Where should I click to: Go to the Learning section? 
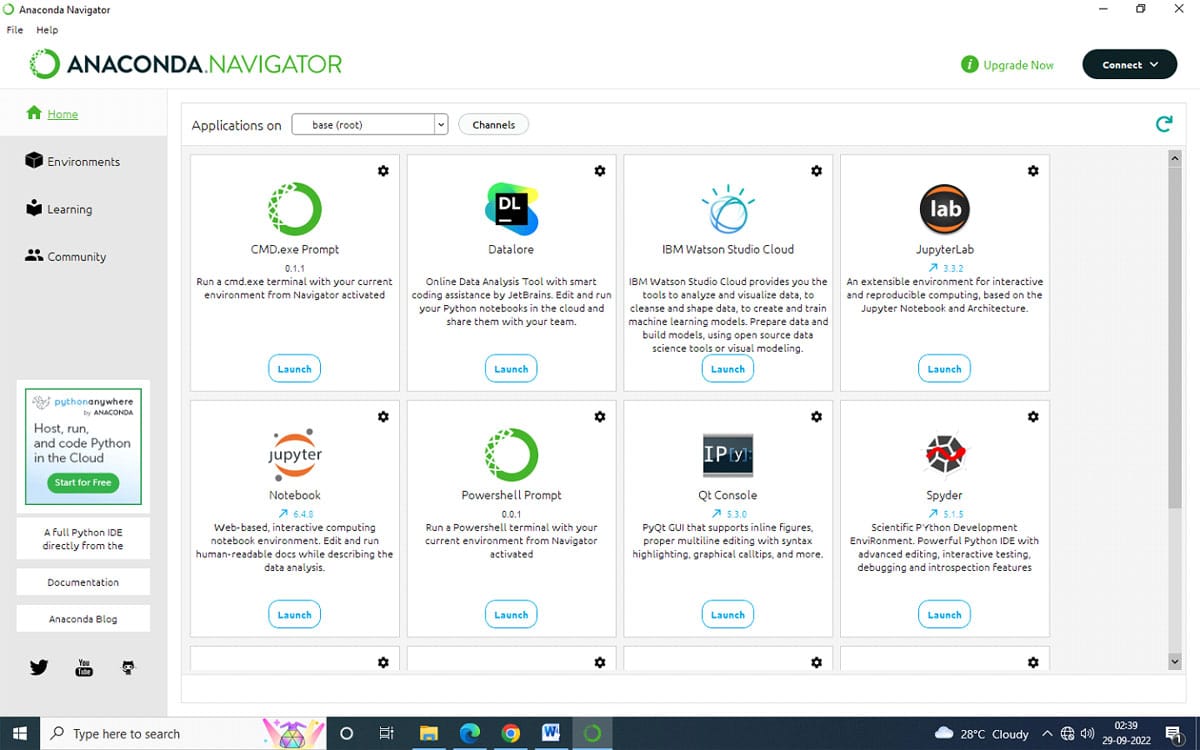[x=69, y=209]
